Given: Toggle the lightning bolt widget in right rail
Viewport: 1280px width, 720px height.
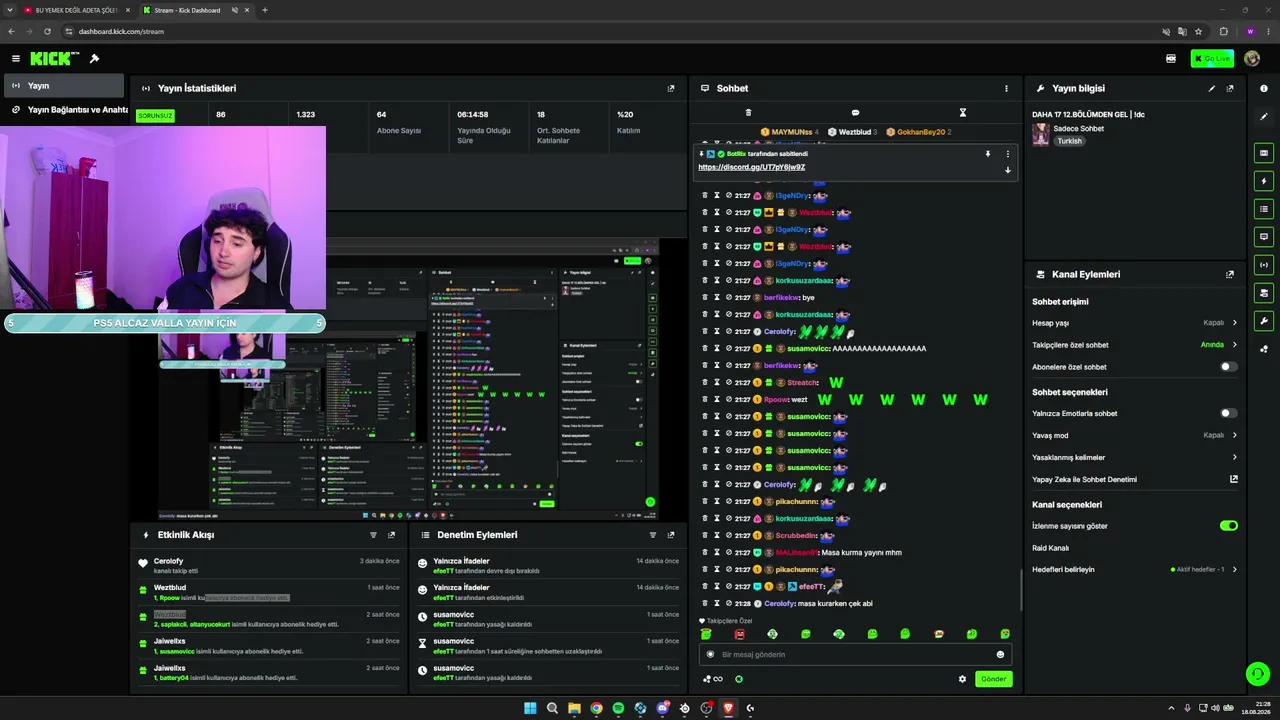Looking at the screenshot, I should 1264,181.
